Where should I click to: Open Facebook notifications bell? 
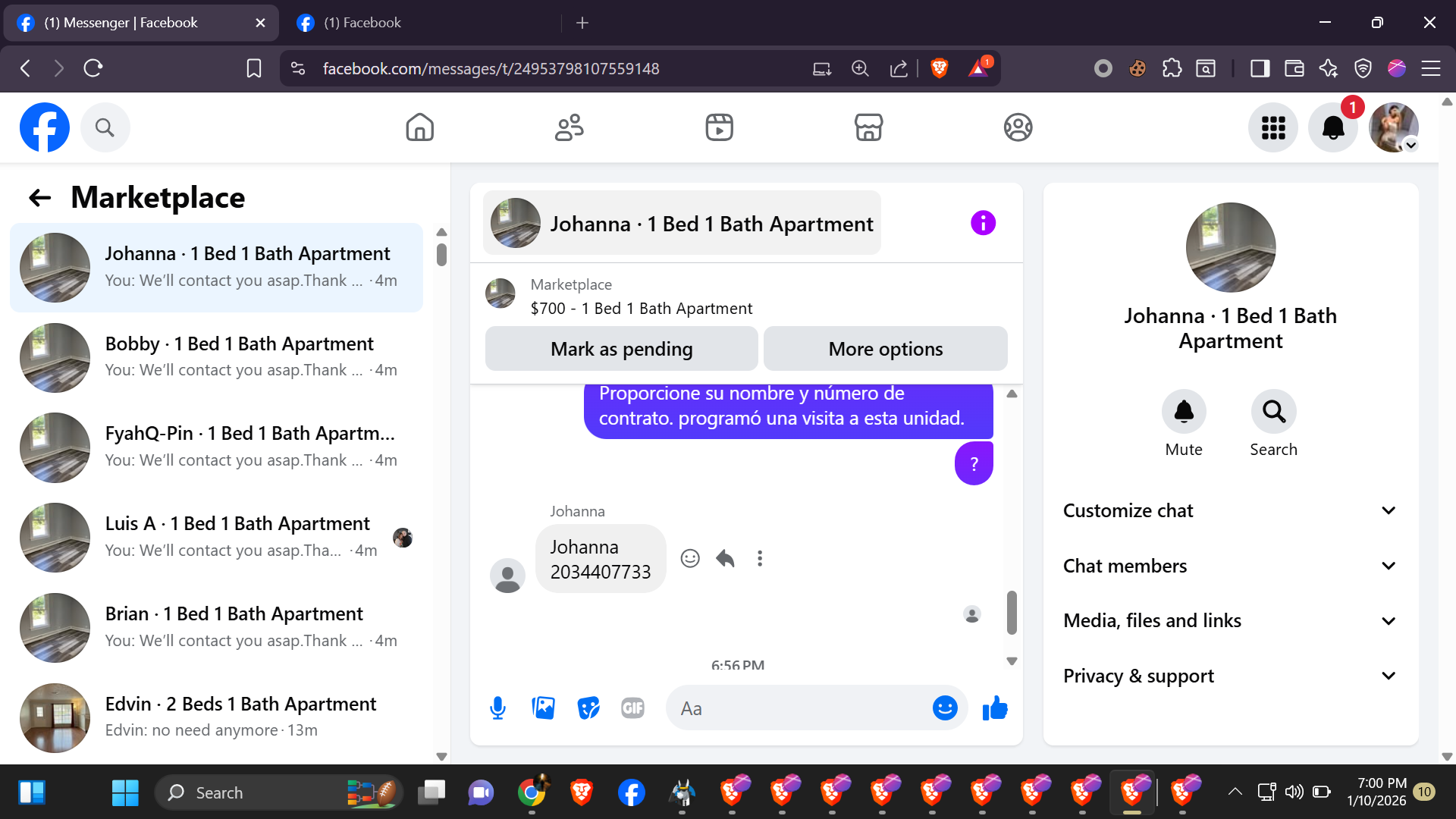pos(1333,127)
